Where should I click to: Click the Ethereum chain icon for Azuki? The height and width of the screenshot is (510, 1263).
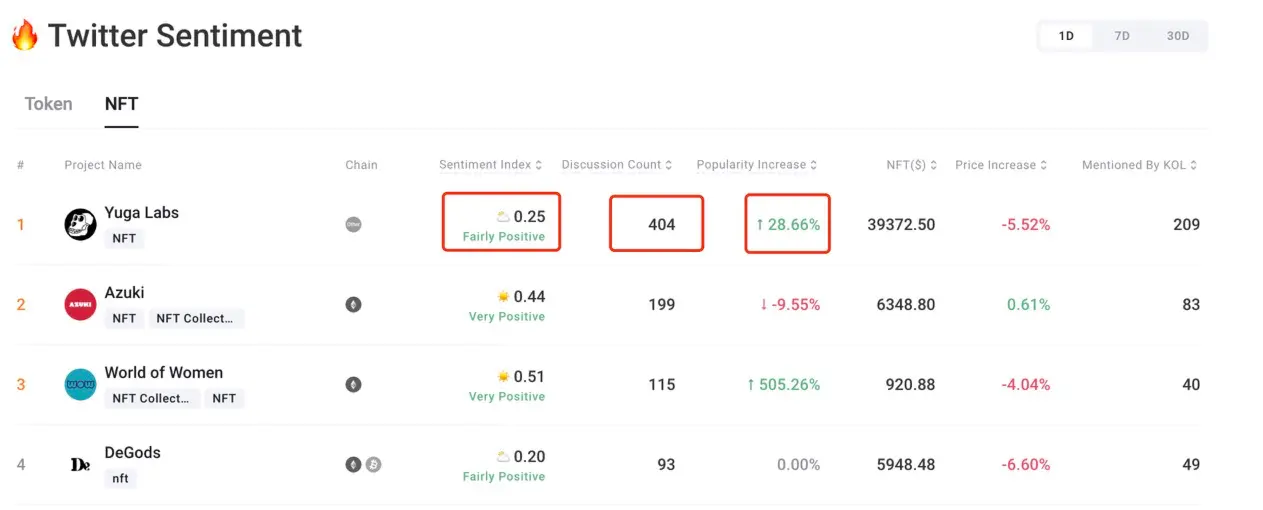[x=353, y=304]
